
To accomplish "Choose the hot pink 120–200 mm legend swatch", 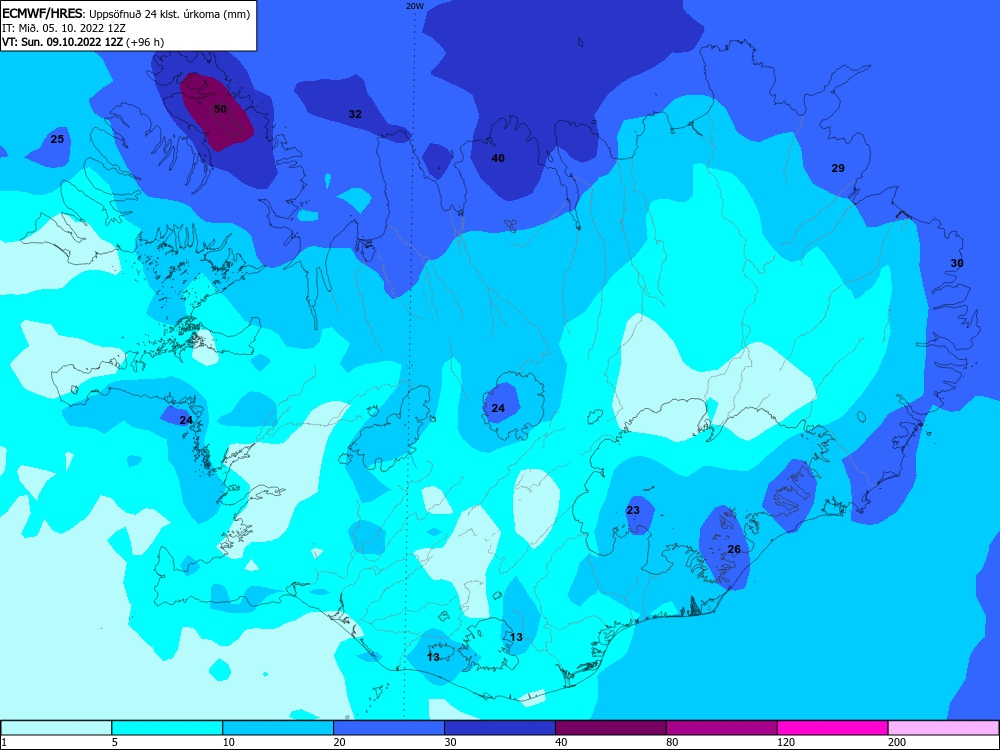I will click(833, 728).
